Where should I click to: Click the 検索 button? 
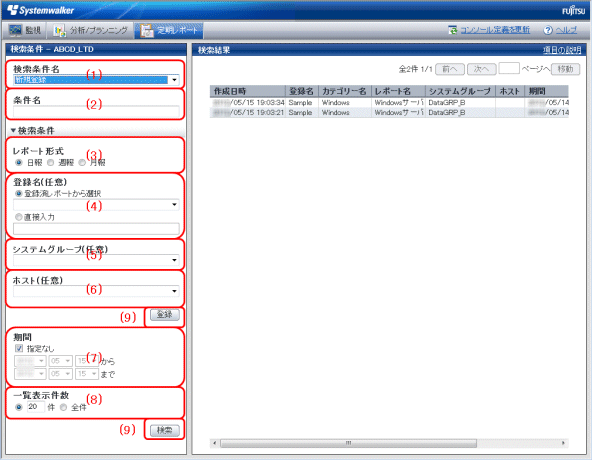(x=165, y=431)
